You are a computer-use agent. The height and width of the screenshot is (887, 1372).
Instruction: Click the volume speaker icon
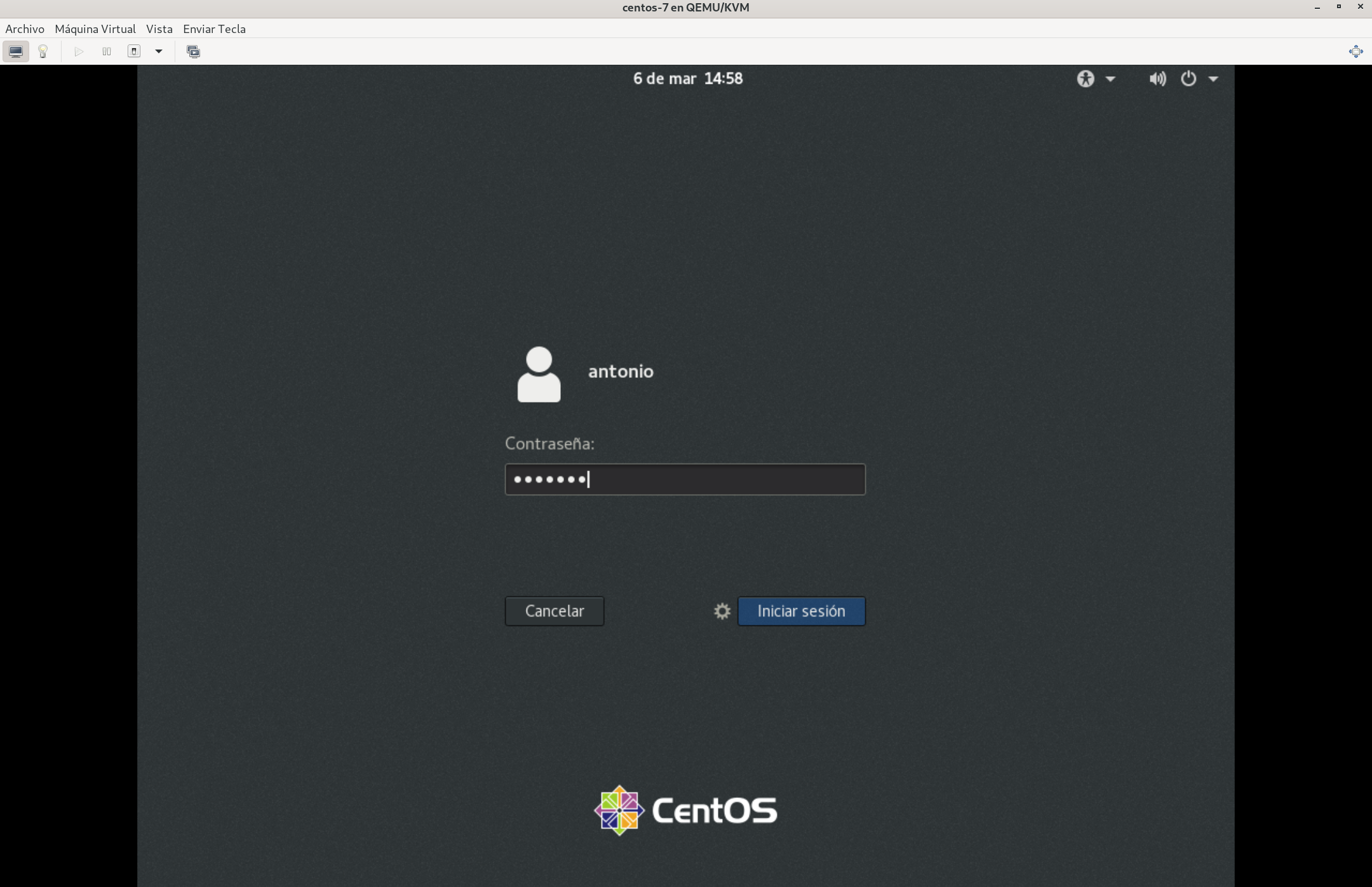pyautogui.click(x=1157, y=79)
